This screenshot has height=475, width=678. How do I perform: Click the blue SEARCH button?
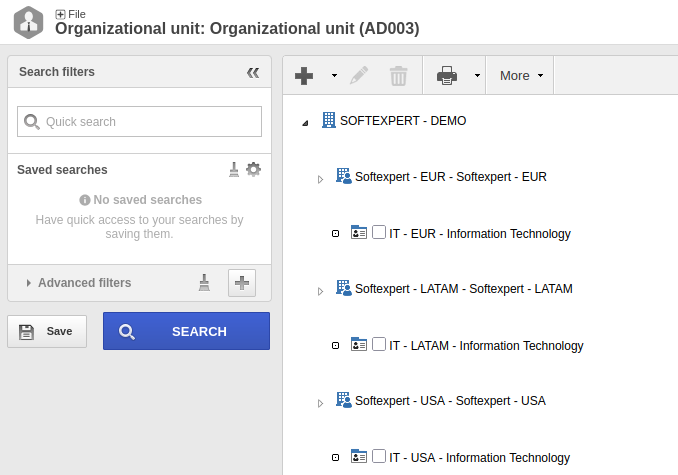click(x=186, y=331)
